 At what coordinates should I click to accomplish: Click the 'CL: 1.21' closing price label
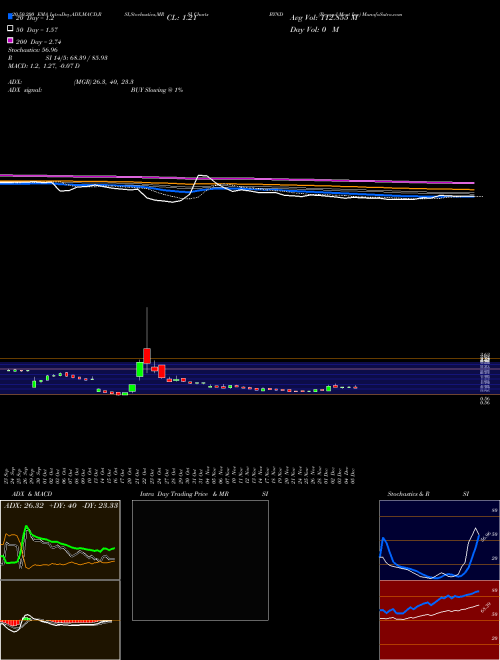(x=181, y=18)
